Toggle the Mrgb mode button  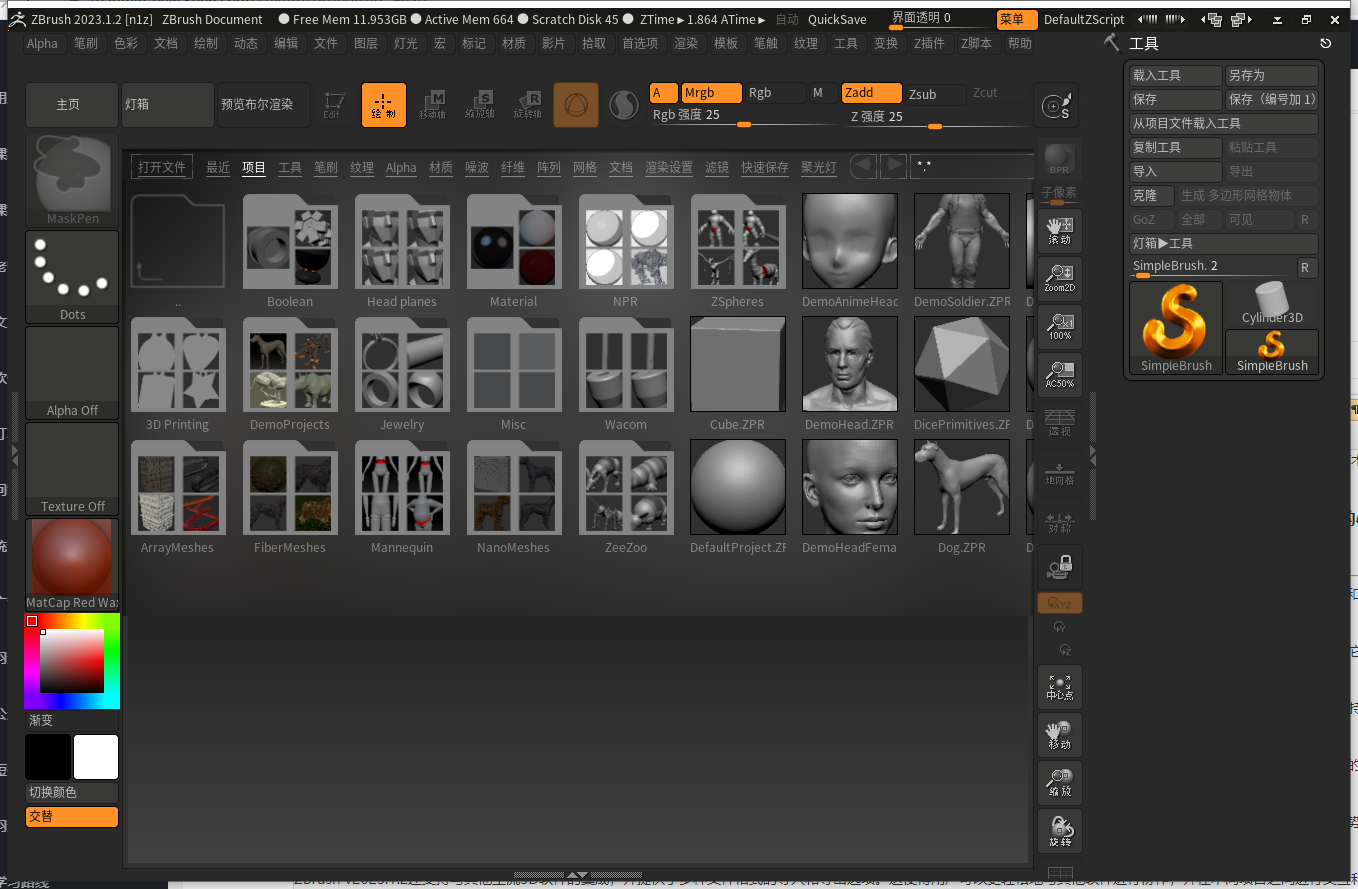coord(711,93)
